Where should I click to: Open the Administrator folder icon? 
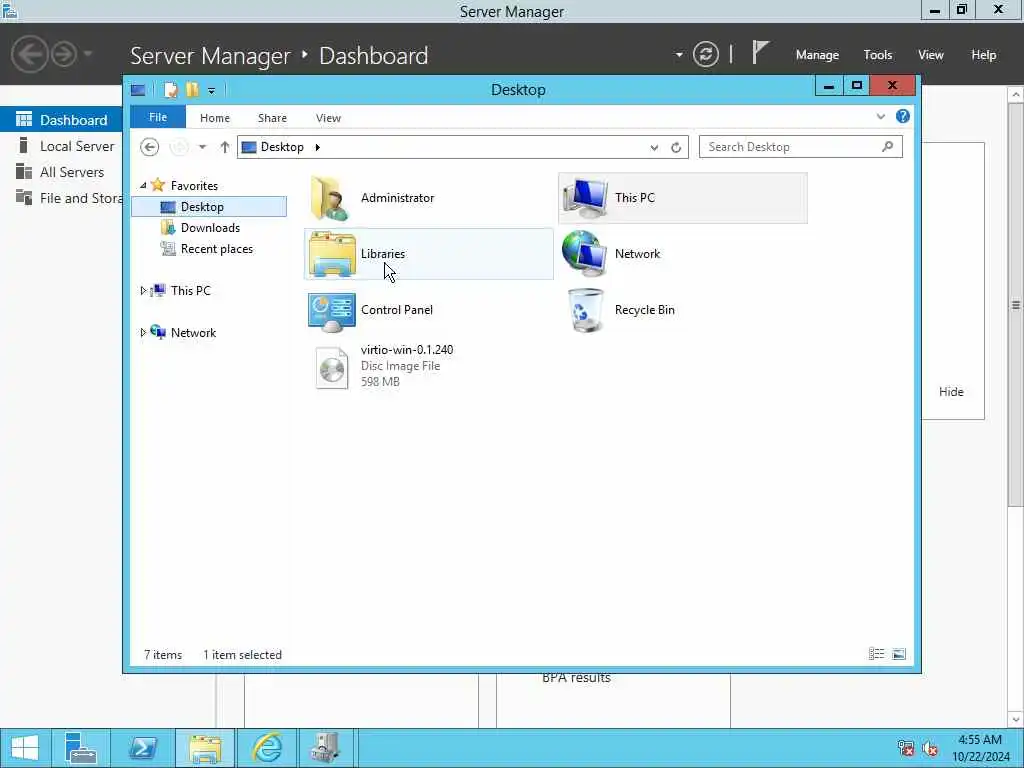point(330,198)
